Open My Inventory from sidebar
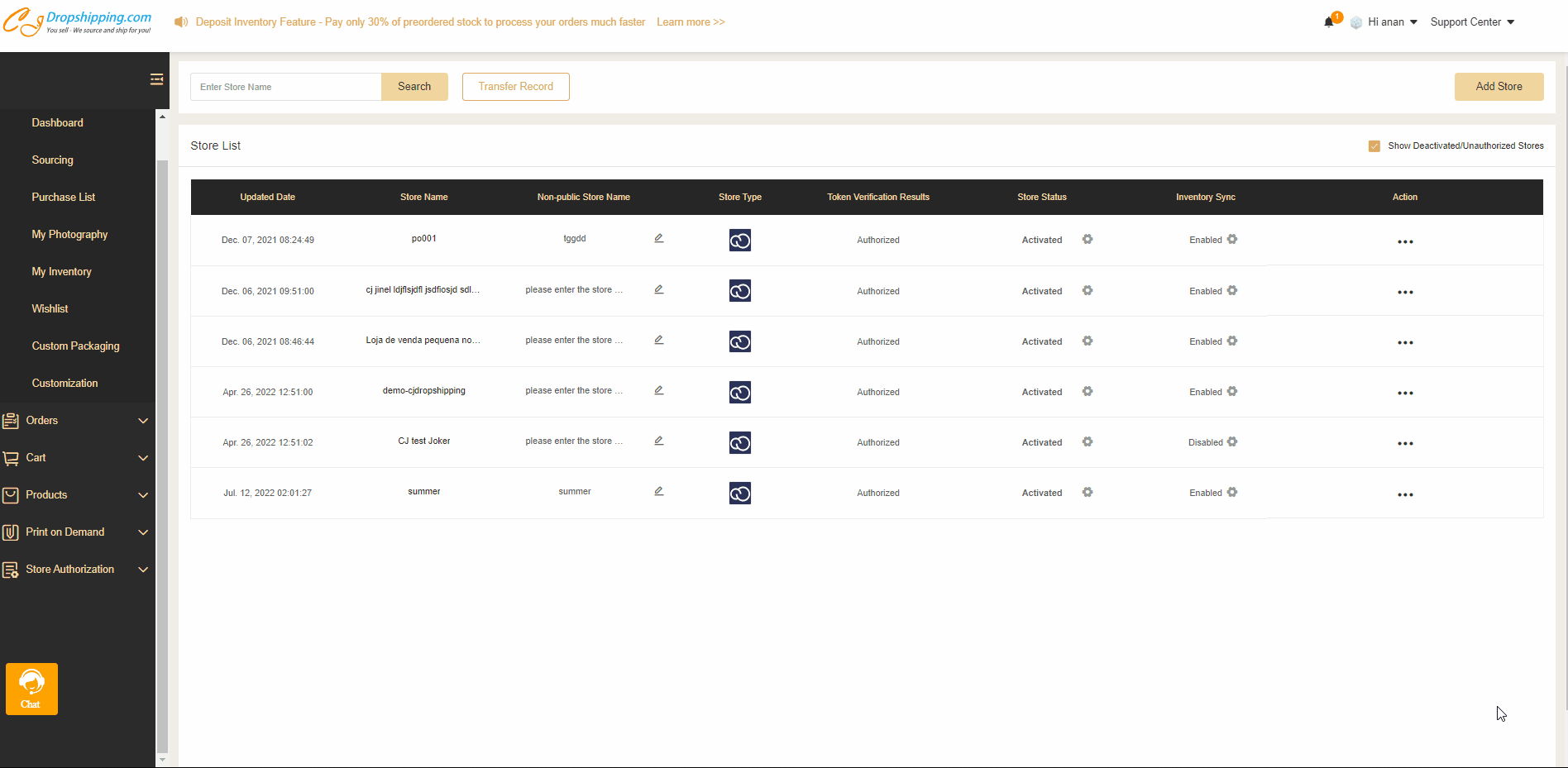Screen dimensions: 1568x768 click(x=61, y=272)
